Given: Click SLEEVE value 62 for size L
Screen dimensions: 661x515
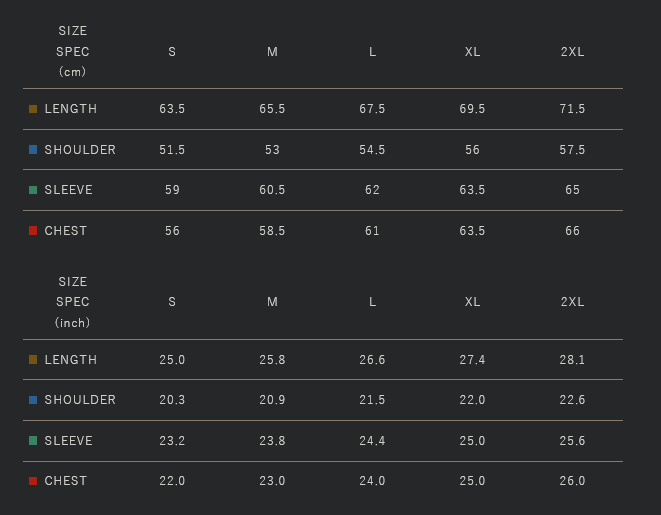Looking at the screenshot, I should coord(372,190).
